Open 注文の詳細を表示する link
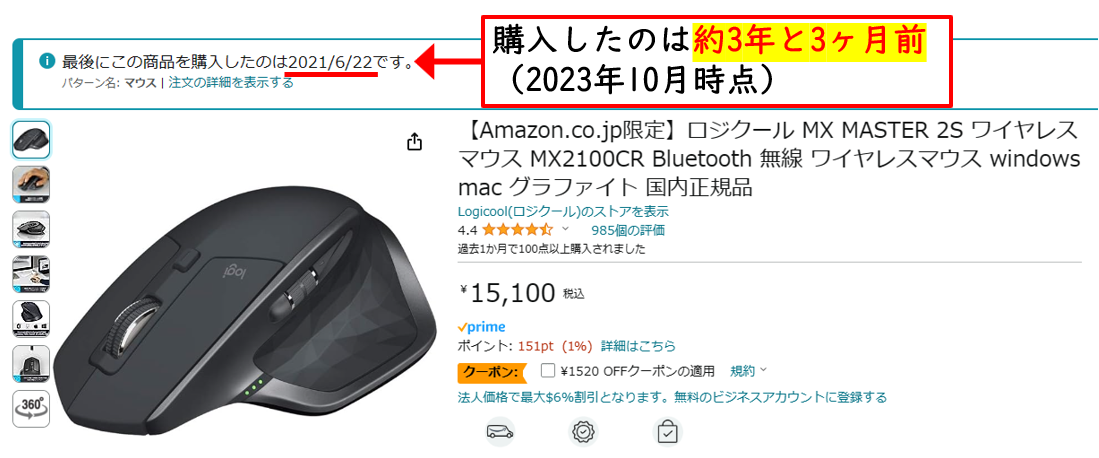The height and width of the screenshot is (458, 1099). pos(231,83)
